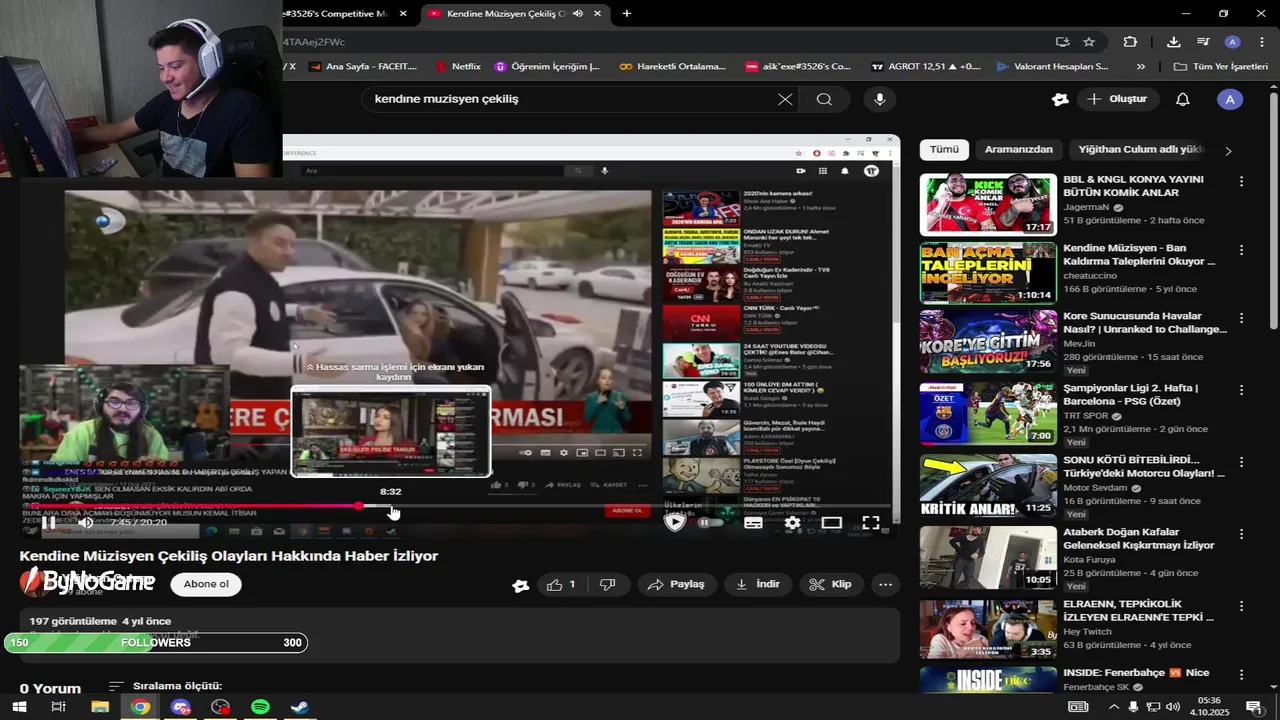Viewport: 1280px width, 720px height.
Task: Click the YouTube search input field
Action: click(570, 99)
